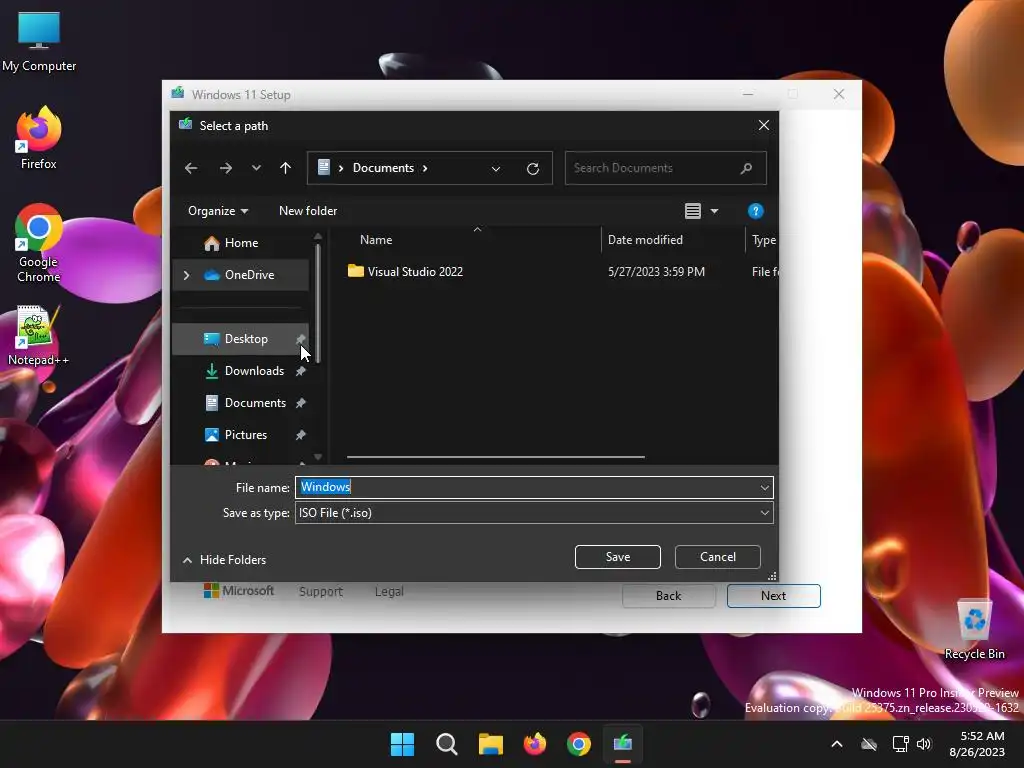Open Support link in Windows 11 Setup
The image size is (1024, 768).
click(321, 592)
